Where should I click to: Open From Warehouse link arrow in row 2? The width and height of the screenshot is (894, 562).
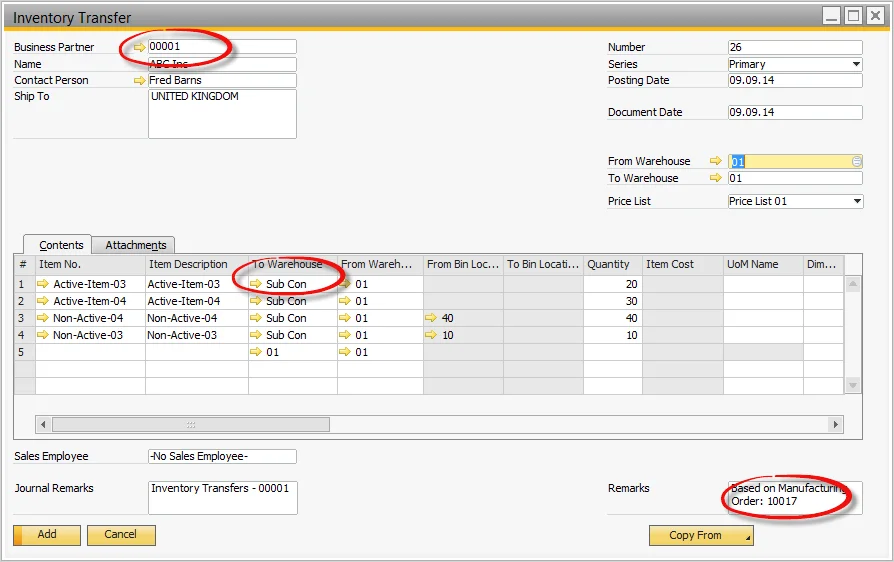click(345, 301)
